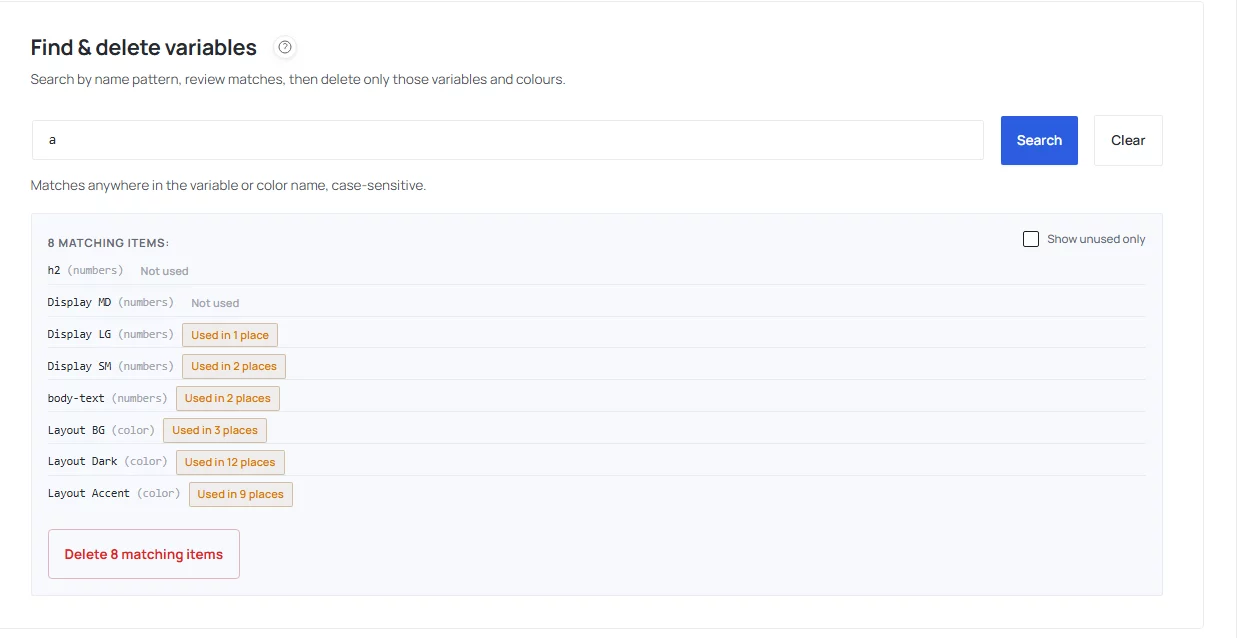
Task: Select the Layout Accent color name
Action: pos(89,494)
